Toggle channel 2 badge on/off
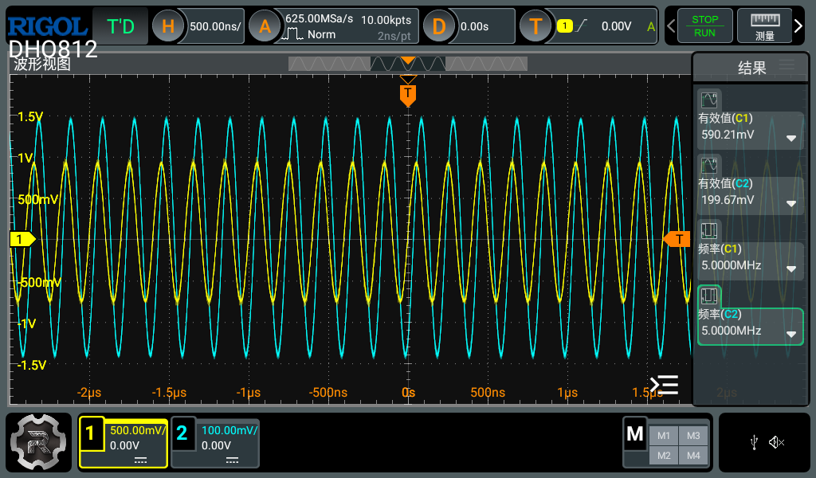The width and height of the screenshot is (816, 478). (x=182, y=433)
